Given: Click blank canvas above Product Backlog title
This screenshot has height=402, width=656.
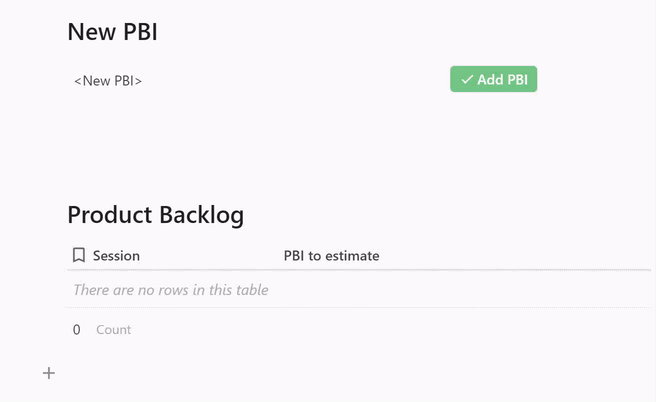Looking at the screenshot, I should [x=300, y=150].
